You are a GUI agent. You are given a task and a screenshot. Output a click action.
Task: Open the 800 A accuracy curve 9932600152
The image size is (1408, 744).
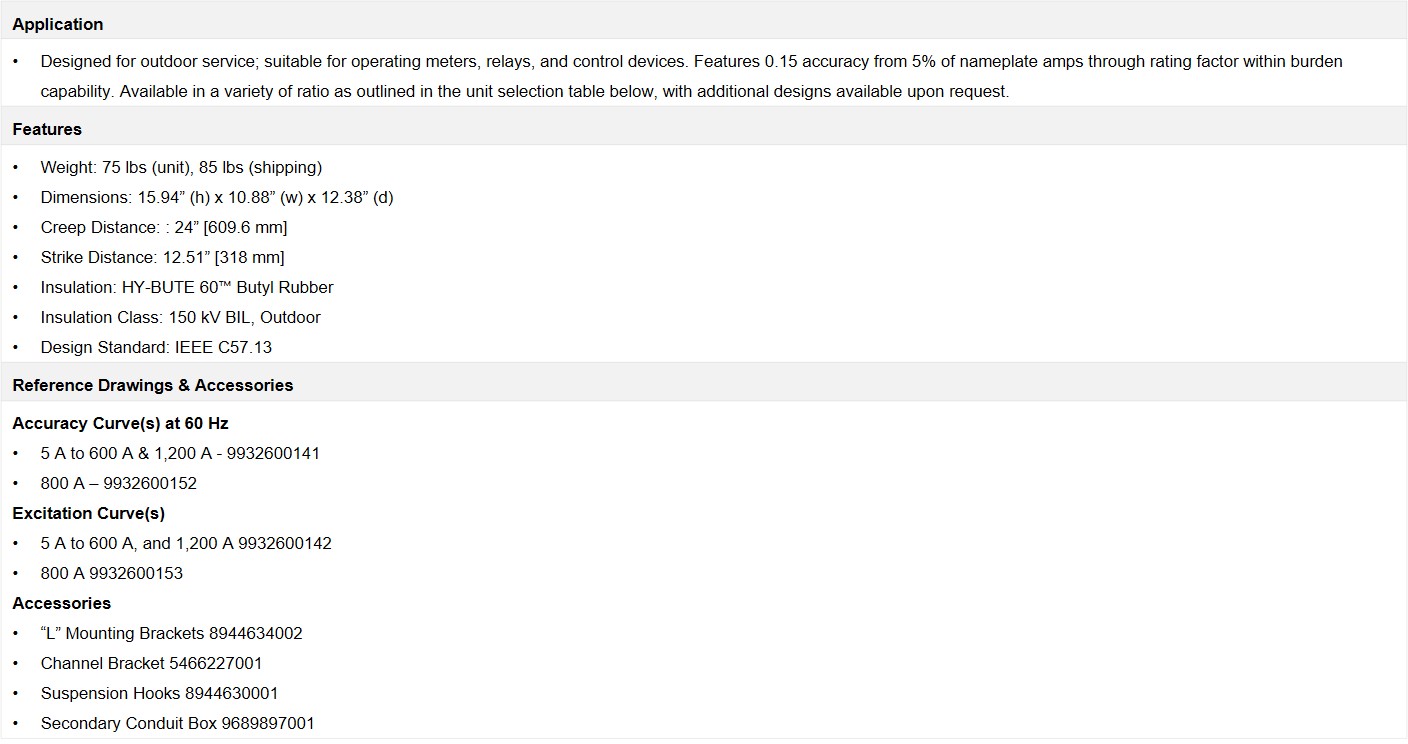(150, 483)
